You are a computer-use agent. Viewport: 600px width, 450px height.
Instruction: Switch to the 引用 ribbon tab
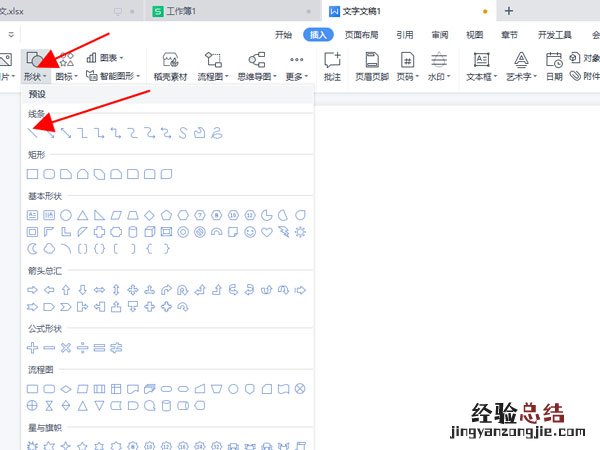(404, 35)
